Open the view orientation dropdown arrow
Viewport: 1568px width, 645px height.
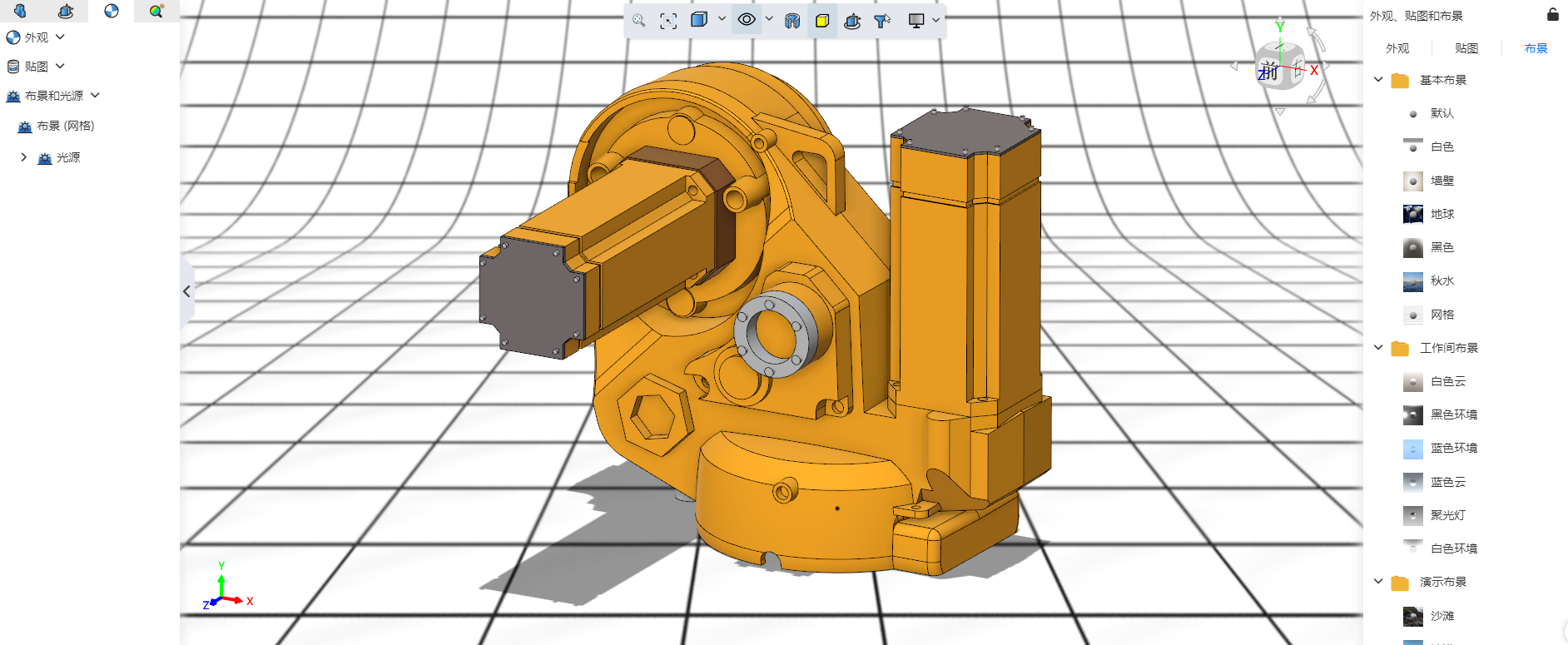722,19
